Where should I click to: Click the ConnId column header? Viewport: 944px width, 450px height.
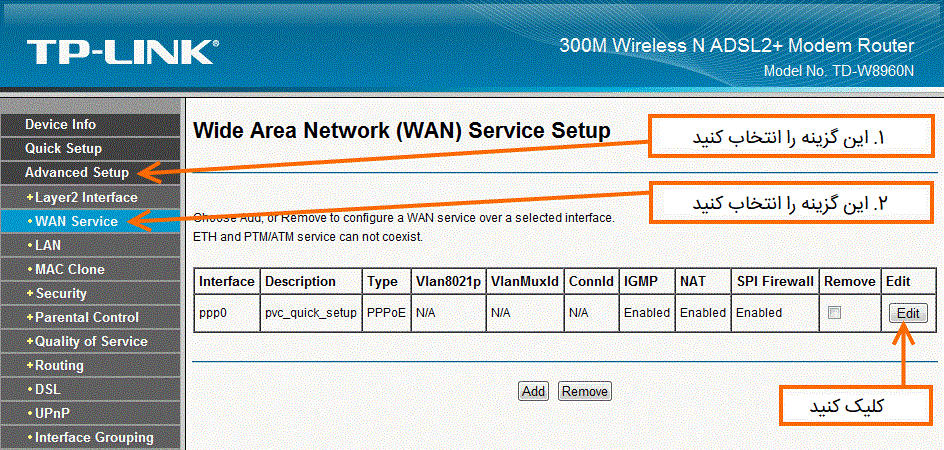pos(591,281)
